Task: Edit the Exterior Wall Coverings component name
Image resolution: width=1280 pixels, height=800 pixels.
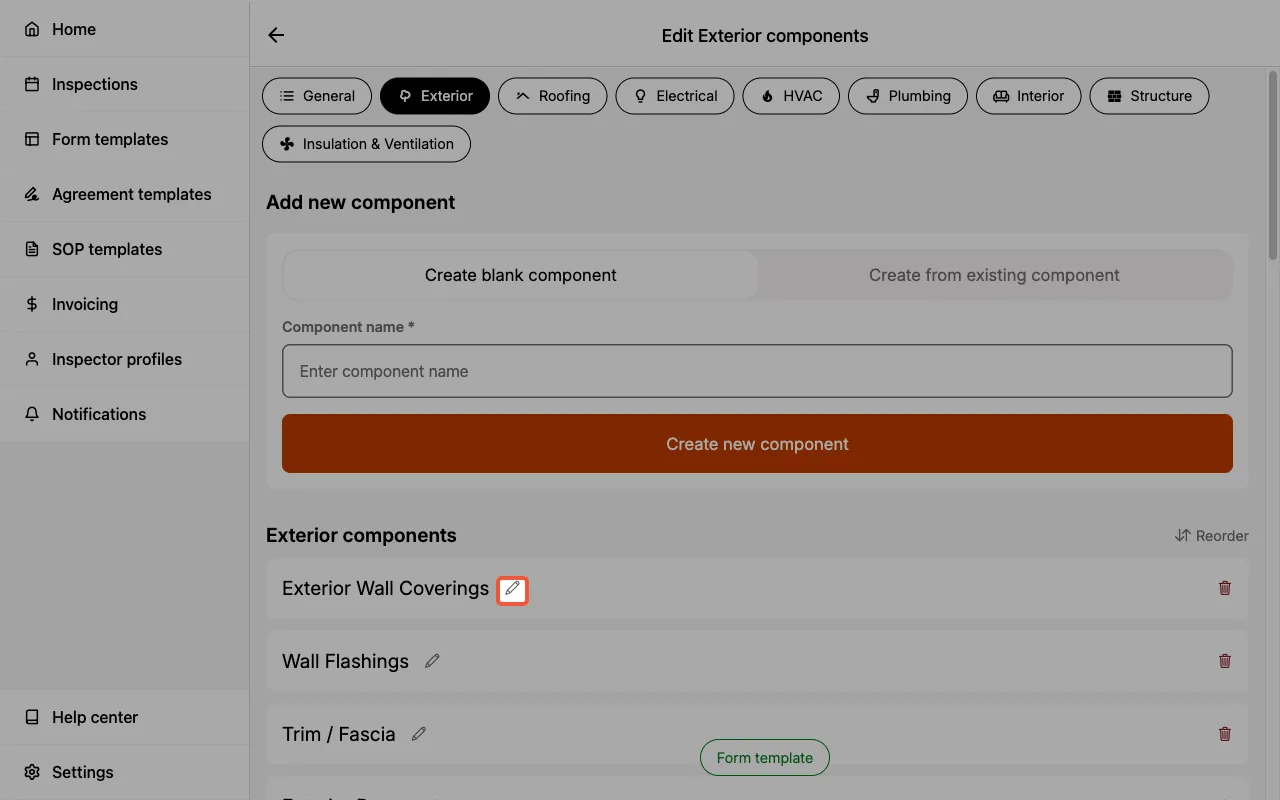Action: 512,590
